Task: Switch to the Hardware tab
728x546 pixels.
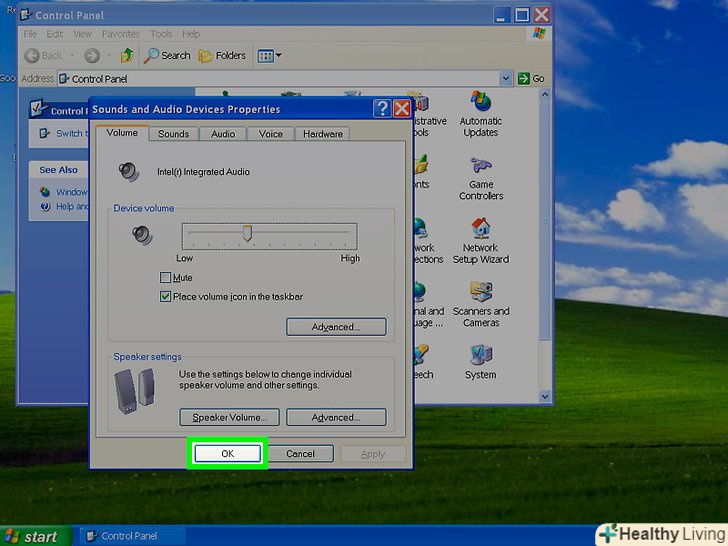Action: [322, 134]
